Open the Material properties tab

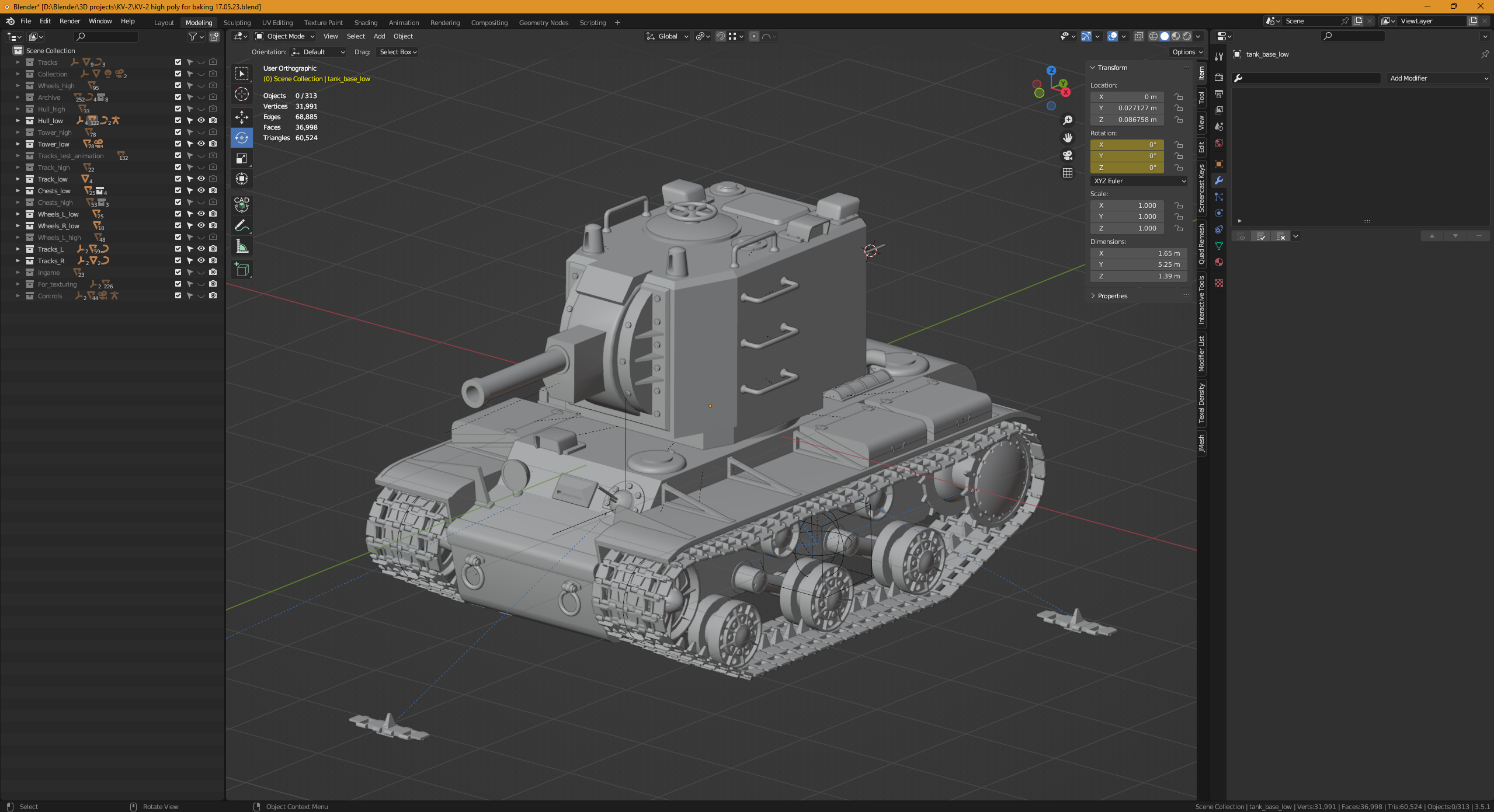click(x=1218, y=262)
